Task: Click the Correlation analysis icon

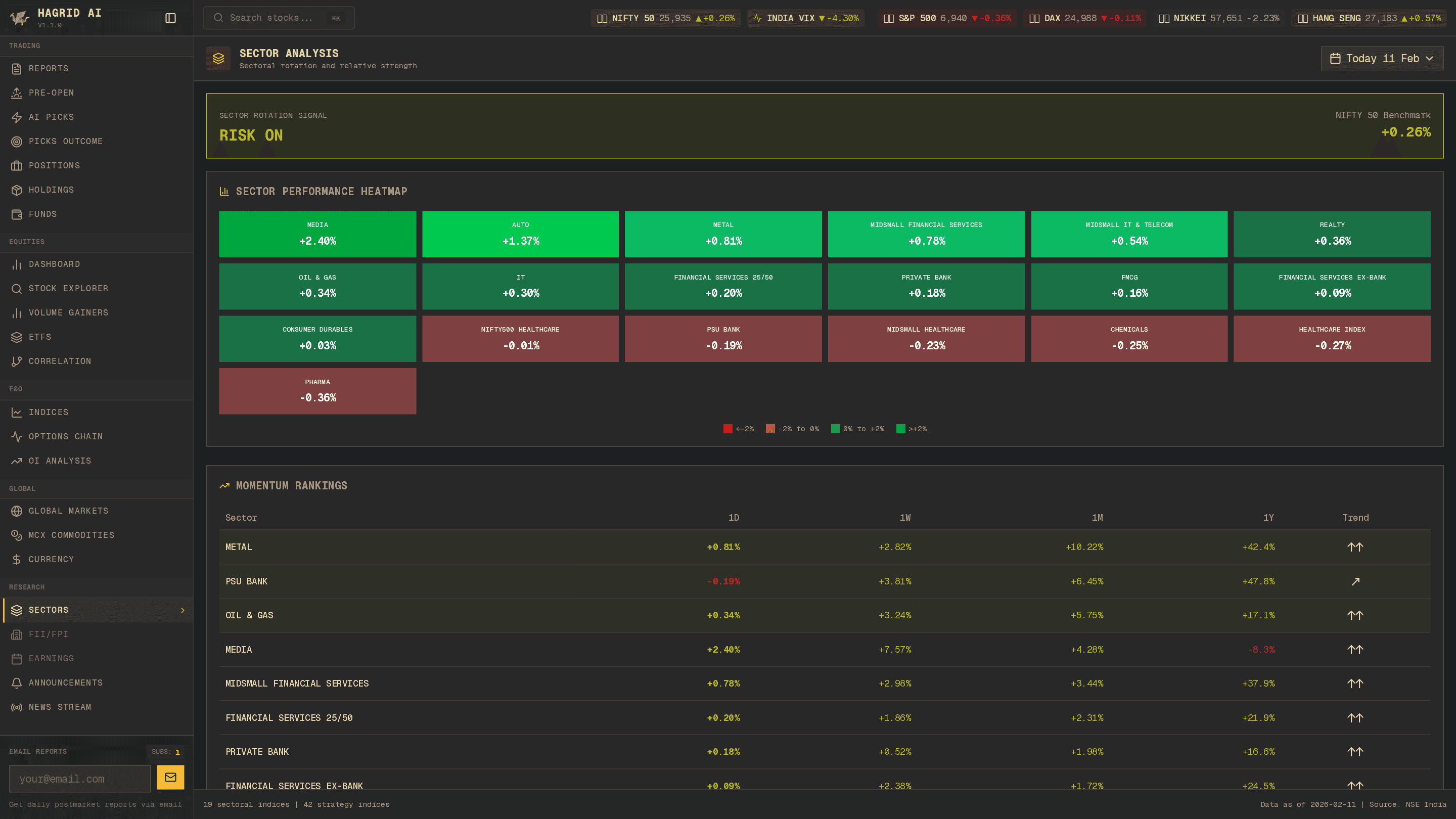Action: click(x=16, y=361)
